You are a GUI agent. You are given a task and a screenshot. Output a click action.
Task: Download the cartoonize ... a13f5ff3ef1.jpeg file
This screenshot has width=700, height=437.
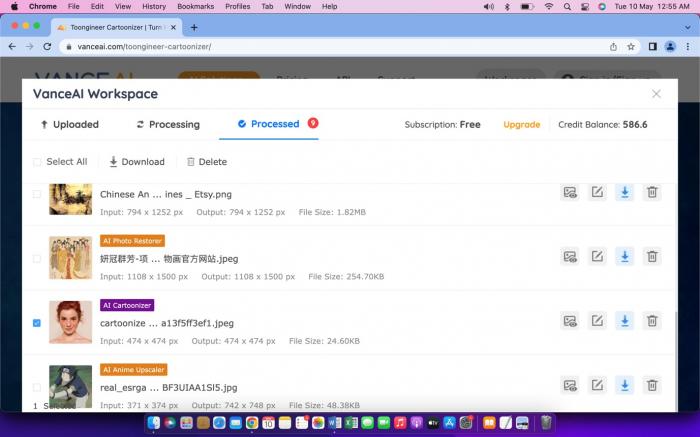point(625,321)
